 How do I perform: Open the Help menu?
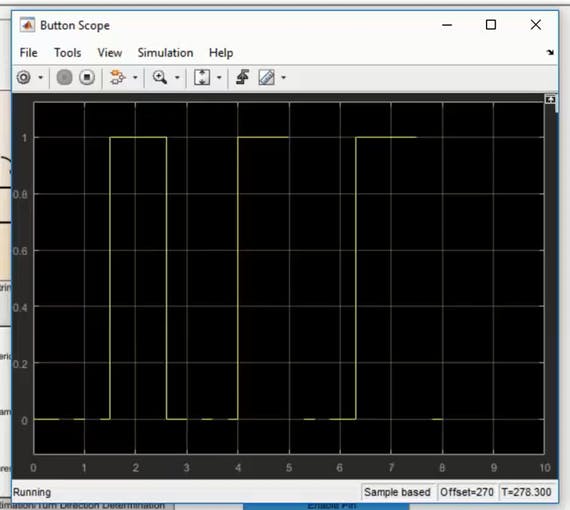(x=221, y=53)
